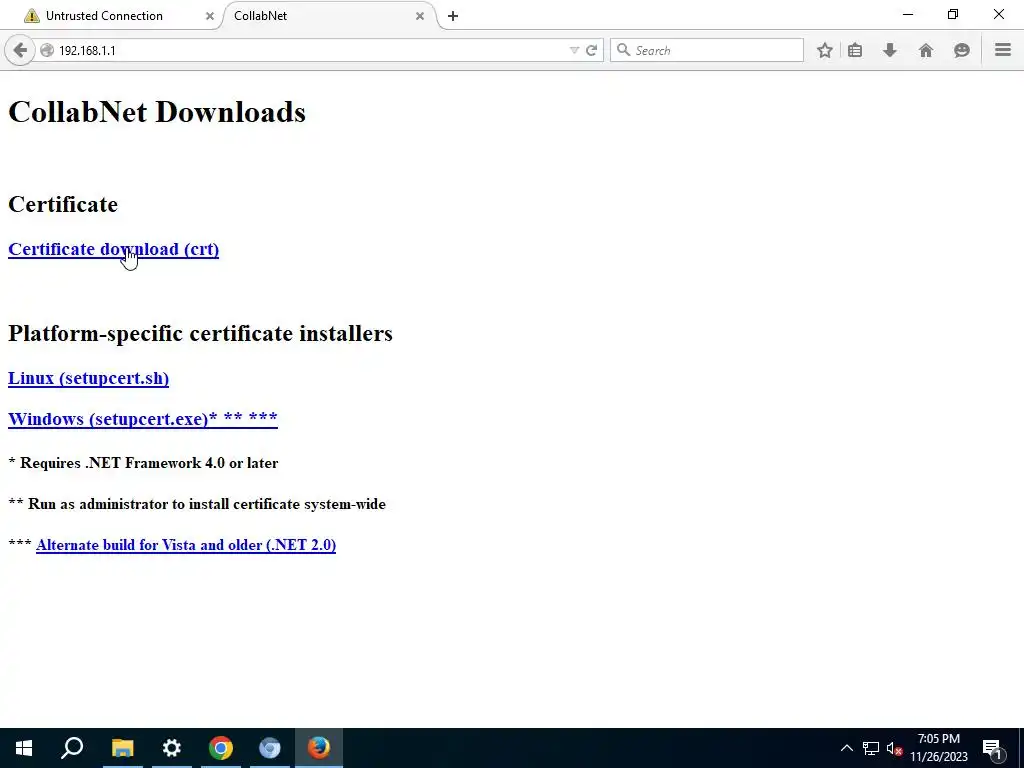Open the clock showing 7:05 PM
The image size is (1024, 768).
pos(939,748)
